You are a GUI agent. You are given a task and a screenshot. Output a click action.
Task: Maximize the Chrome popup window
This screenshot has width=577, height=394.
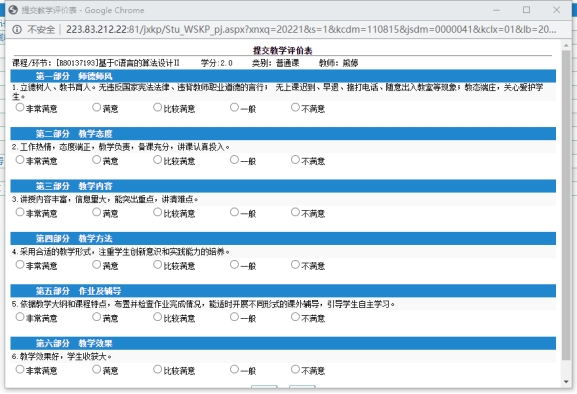click(x=527, y=10)
